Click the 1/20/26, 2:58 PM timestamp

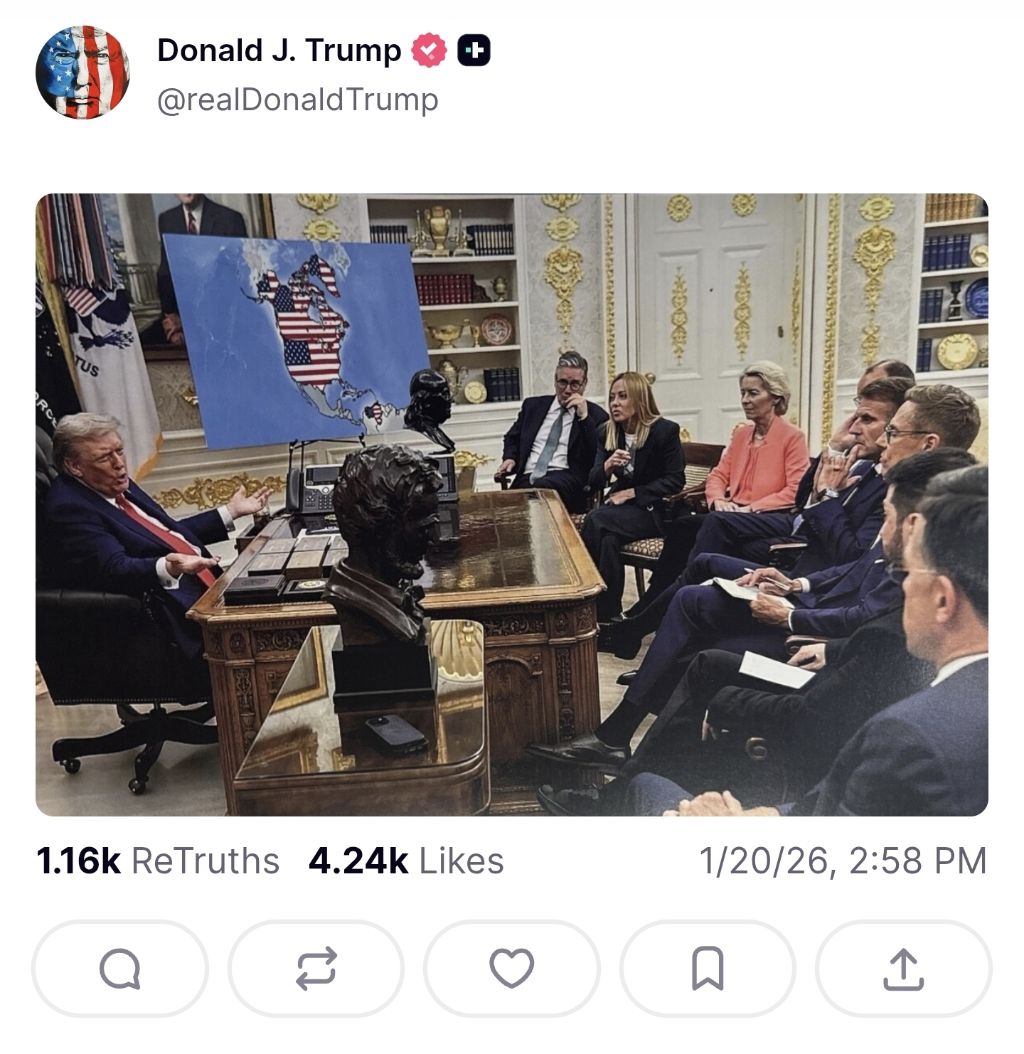[x=843, y=860]
